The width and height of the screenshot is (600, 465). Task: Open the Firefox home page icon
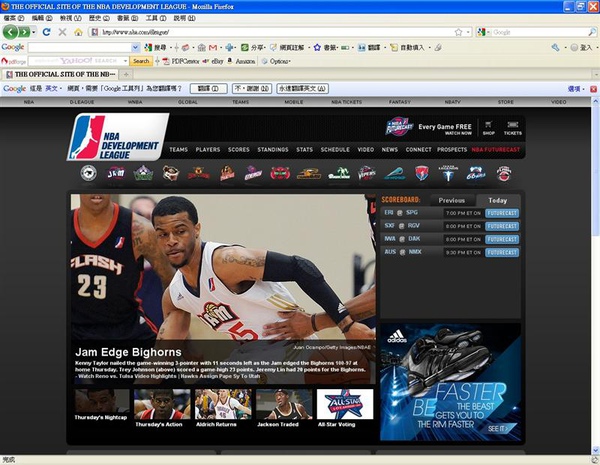(x=78, y=32)
